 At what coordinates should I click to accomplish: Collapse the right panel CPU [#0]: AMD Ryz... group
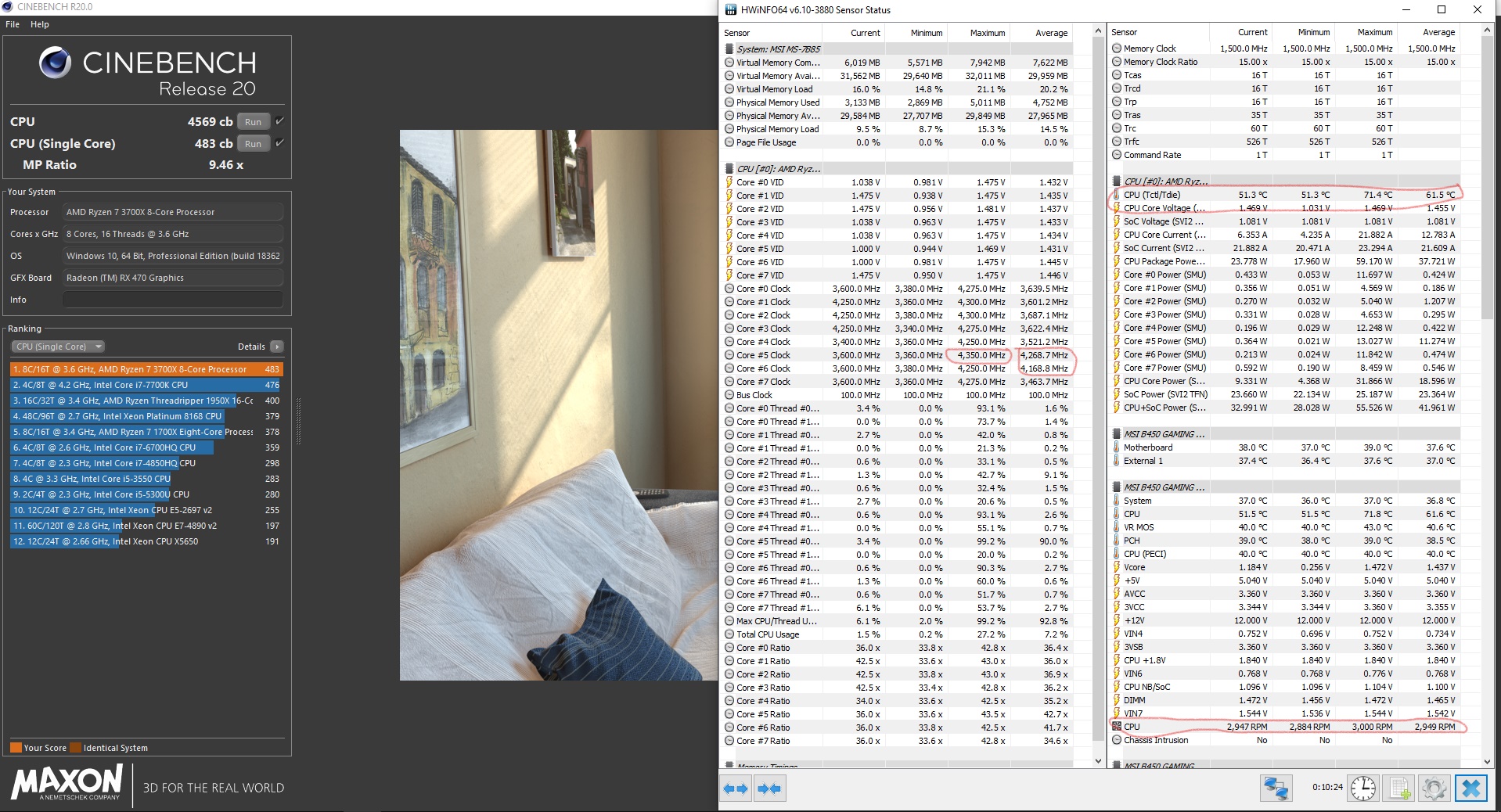[x=1117, y=181]
